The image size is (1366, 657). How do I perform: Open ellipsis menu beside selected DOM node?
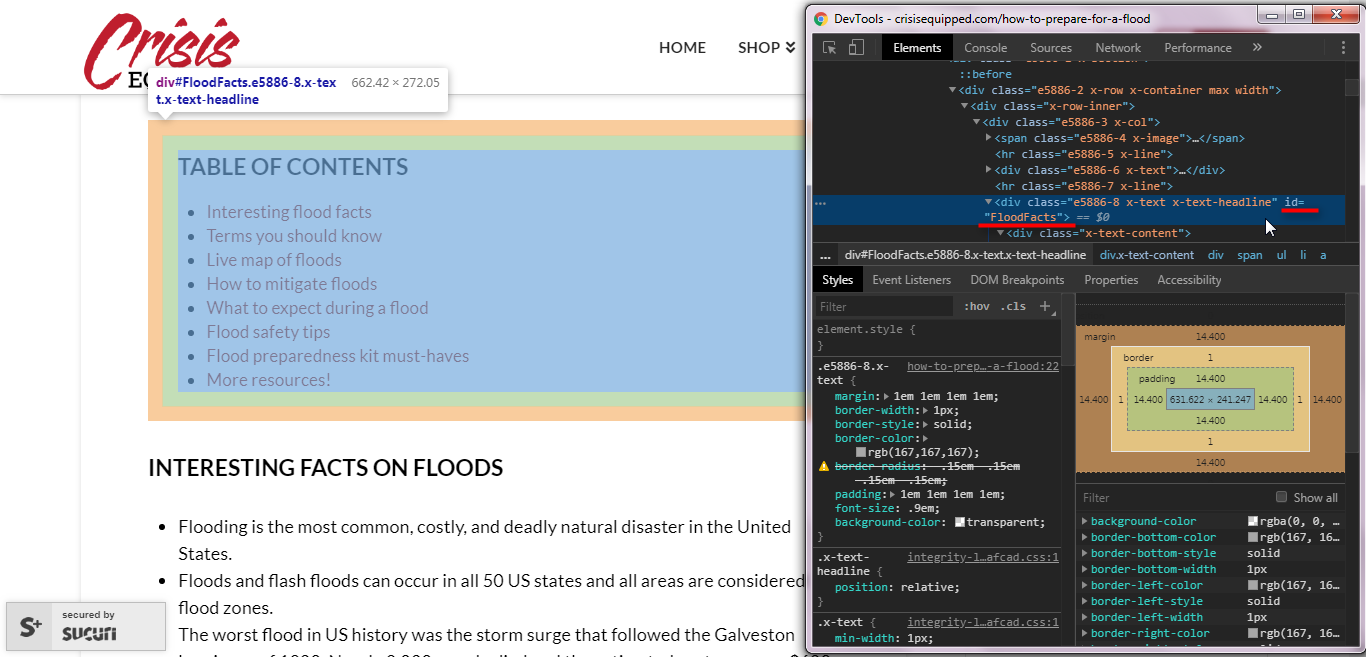[x=821, y=203]
